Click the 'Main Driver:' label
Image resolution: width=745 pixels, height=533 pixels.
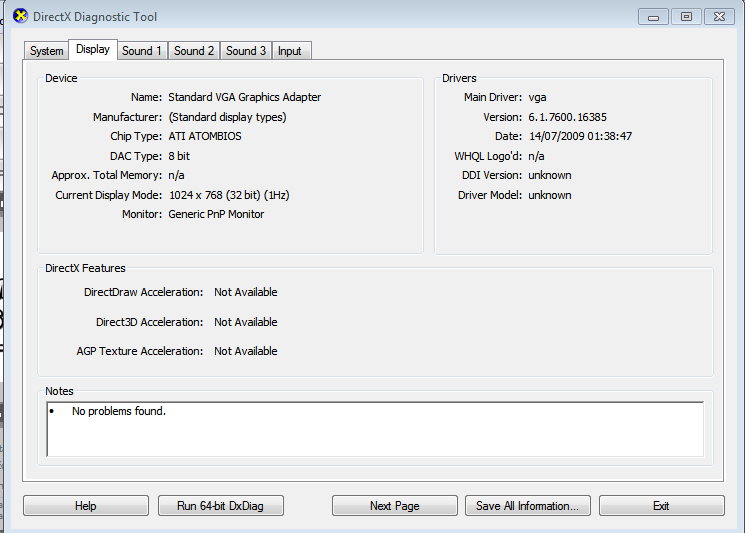click(493, 97)
